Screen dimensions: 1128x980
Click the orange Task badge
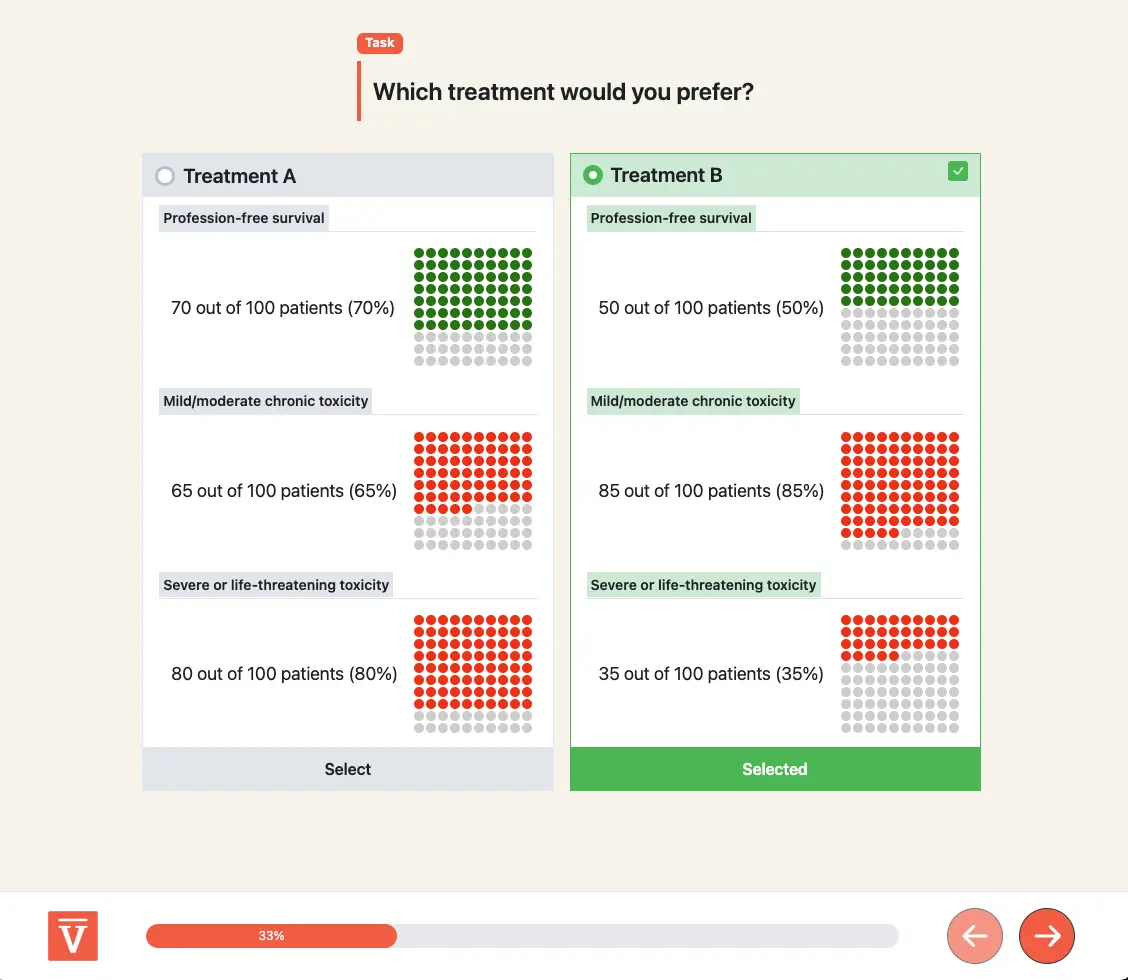[x=380, y=43]
